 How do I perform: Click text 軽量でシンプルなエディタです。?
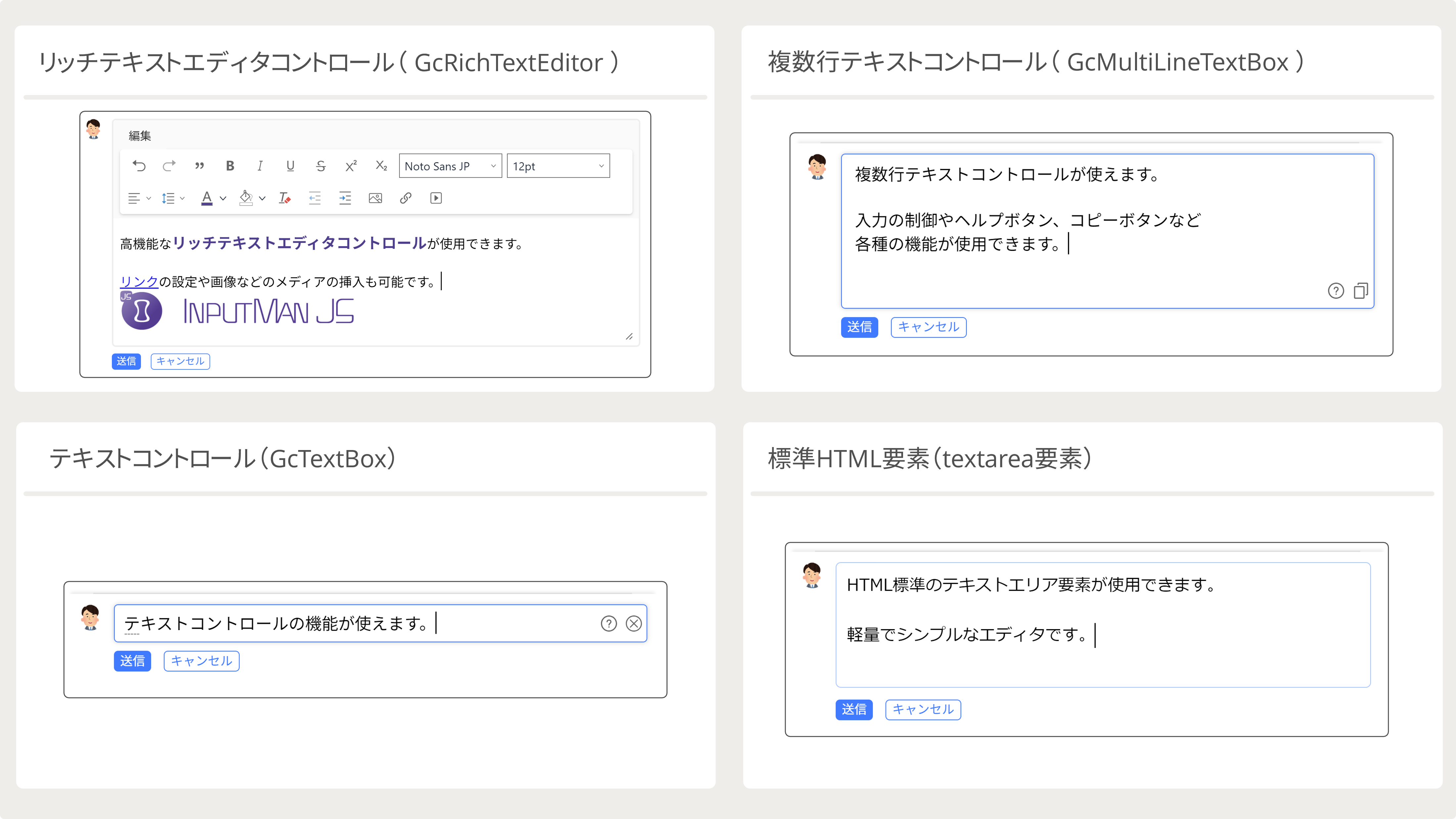967,635
